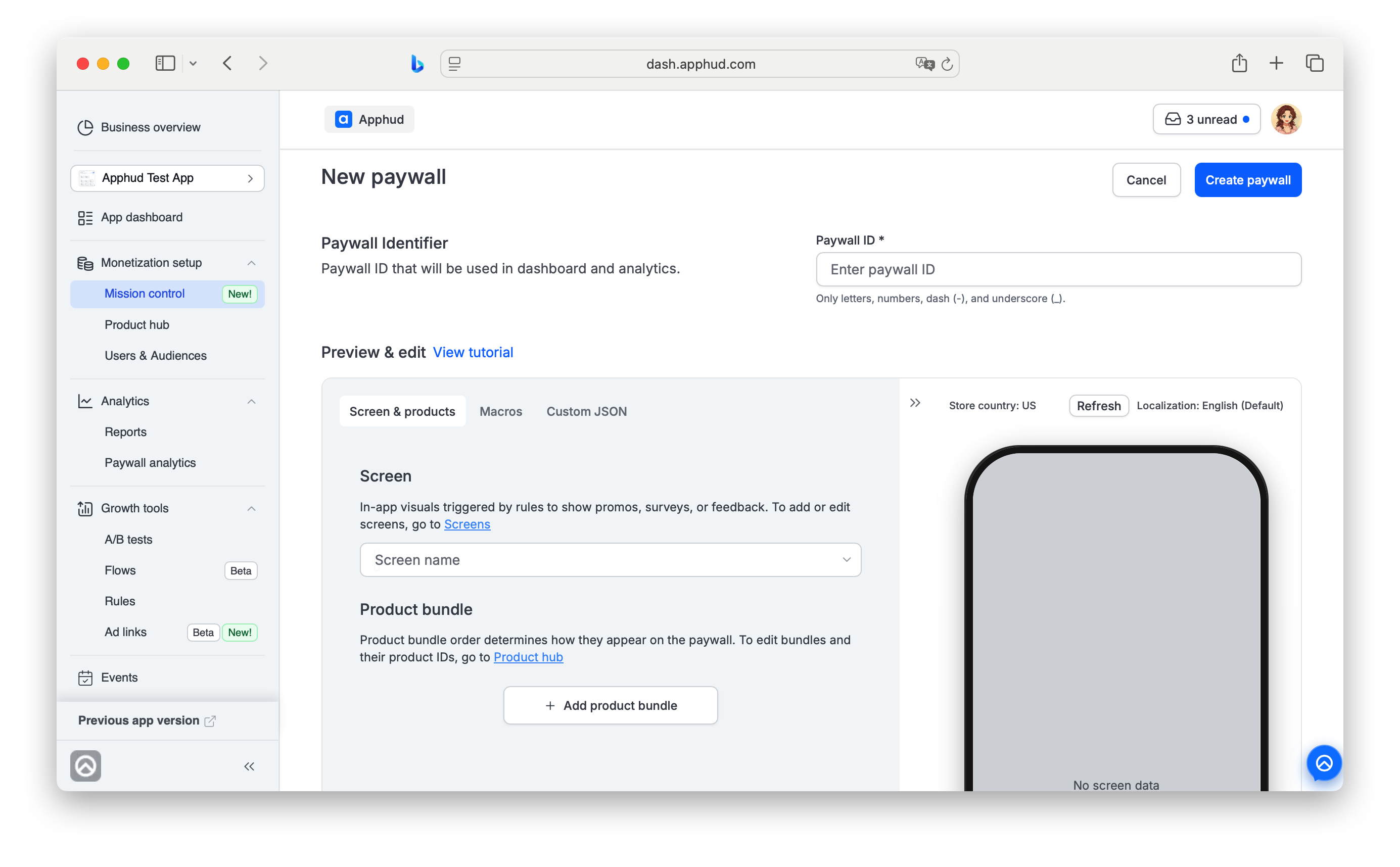This screenshot has height=867, width=1400.
Task: Collapse the sidebar with double-chevron icon
Action: pyautogui.click(x=249, y=766)
